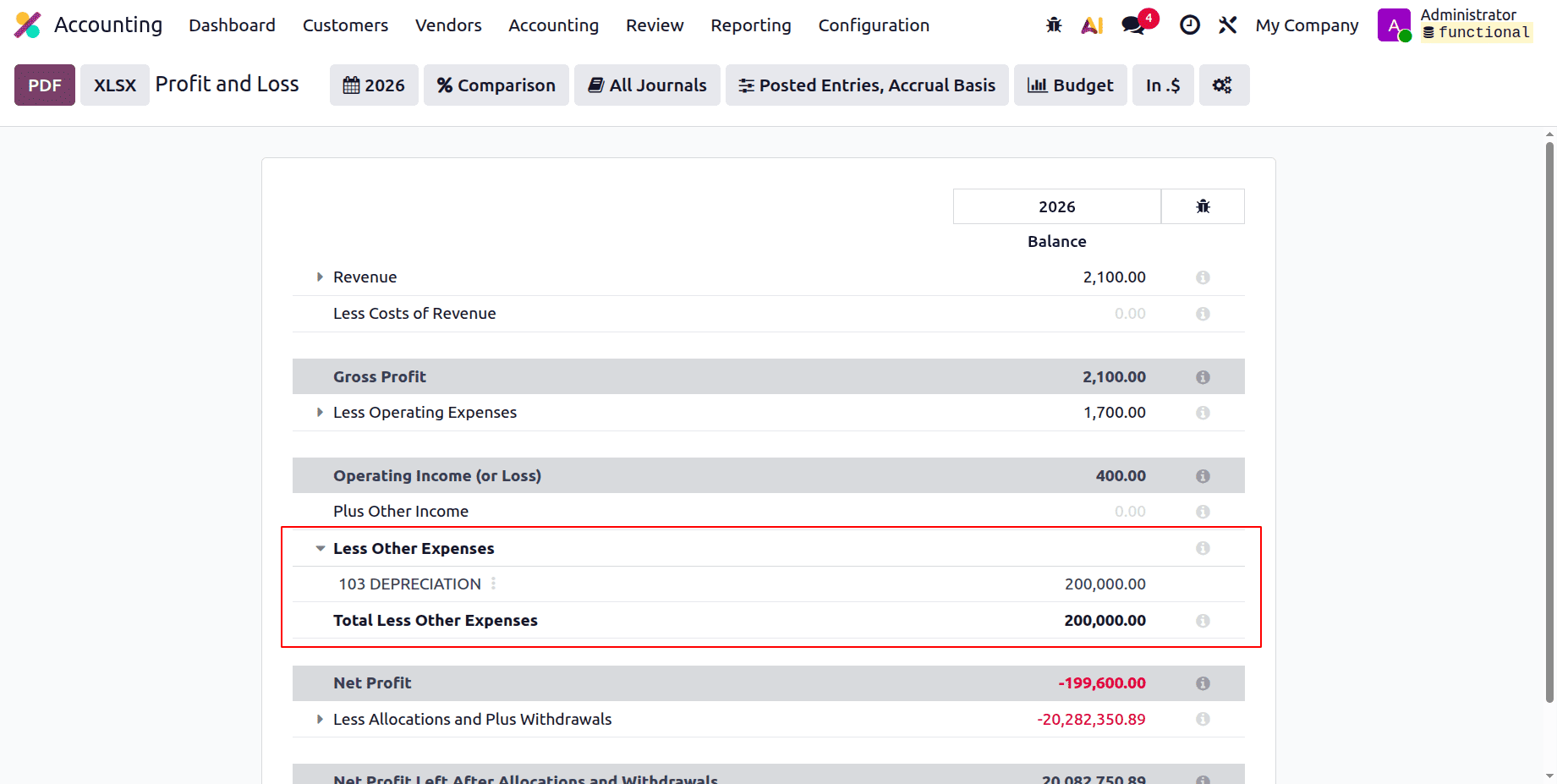Open the Budget dropdown

[1070, 85]
